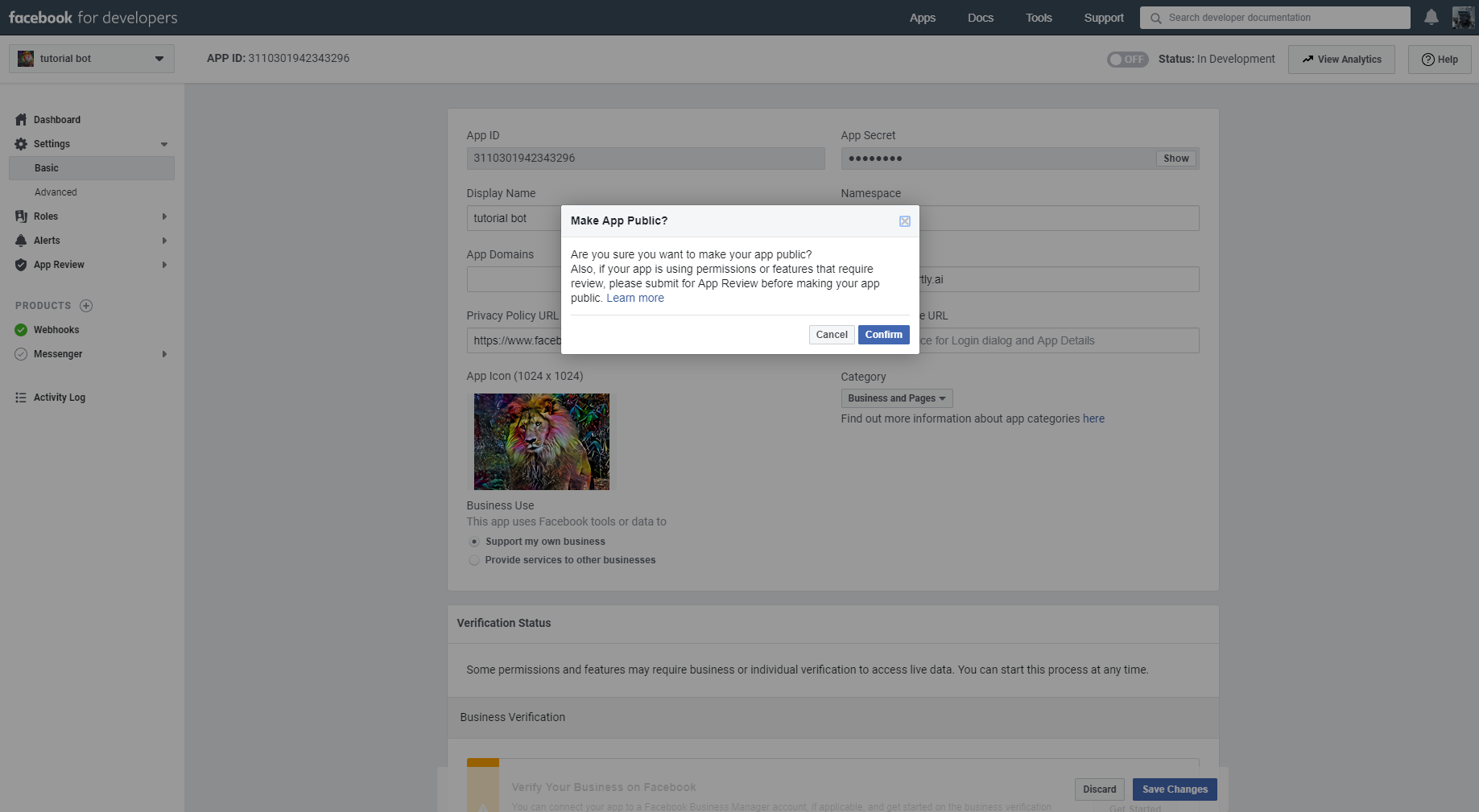Open View Analytics
Image resolution: width=1479 pixels, height=812 pixels.
(1341, 59)
